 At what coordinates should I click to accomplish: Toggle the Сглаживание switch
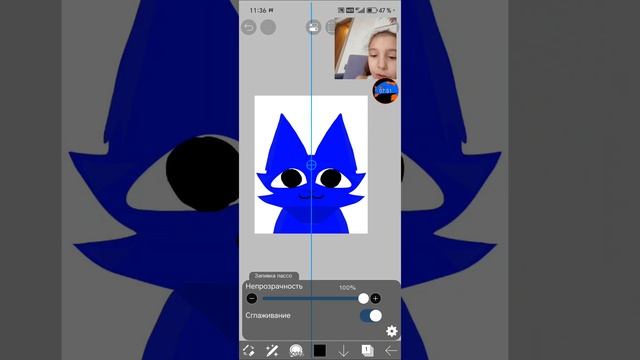[371, 316]
